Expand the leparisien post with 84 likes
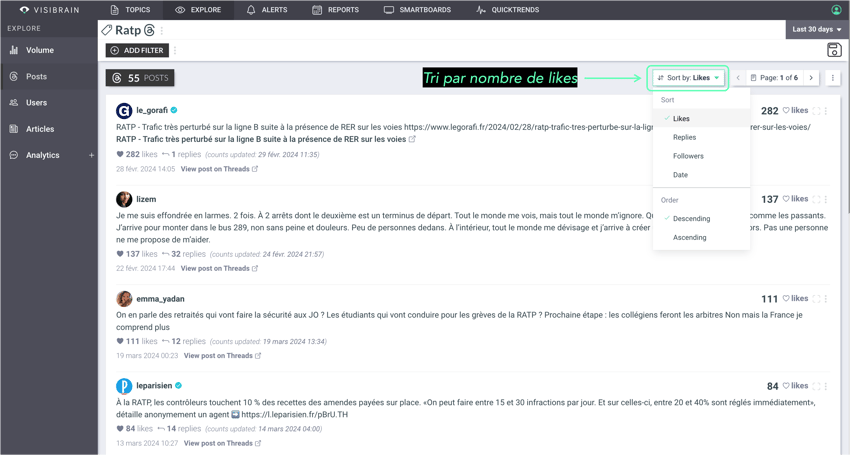The image size is (850, 455). [x=816, y=386]
